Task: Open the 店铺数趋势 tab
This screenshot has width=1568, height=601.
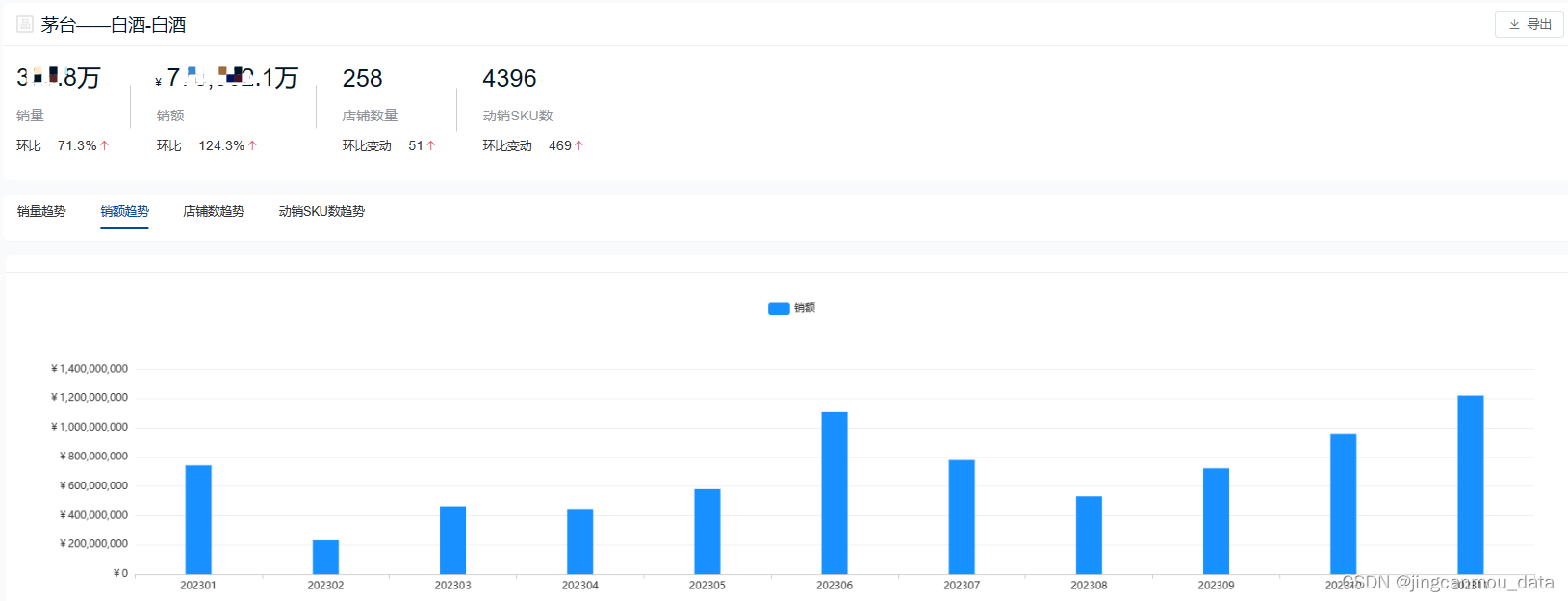Action: pos(214,211)
